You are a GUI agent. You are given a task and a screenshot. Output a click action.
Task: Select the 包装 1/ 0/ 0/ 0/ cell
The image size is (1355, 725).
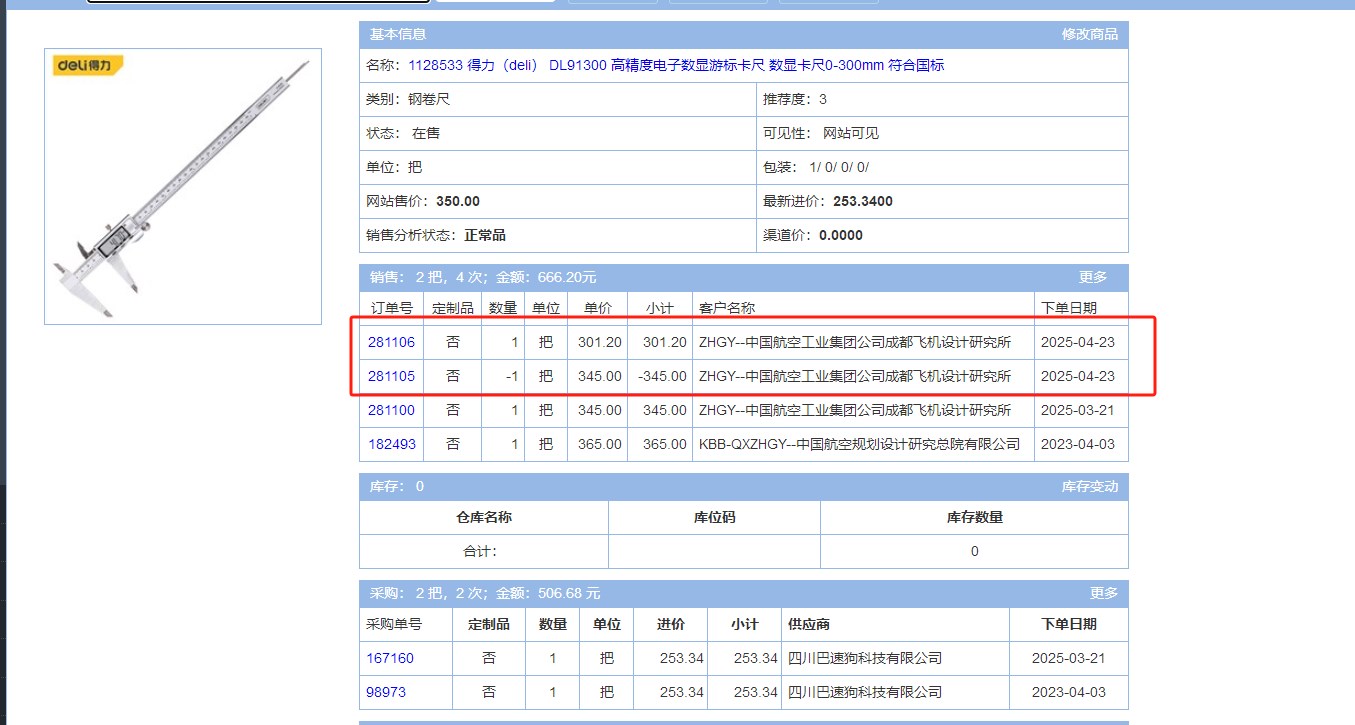(x=942, y=167)
